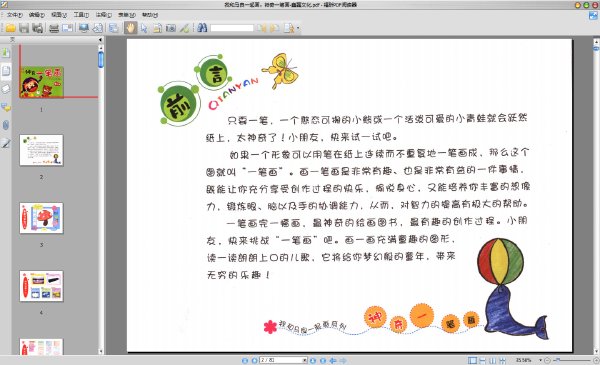600x365 pixels.
Task: Click the blue icon at the top-right corner
Action: coord(593,15)
